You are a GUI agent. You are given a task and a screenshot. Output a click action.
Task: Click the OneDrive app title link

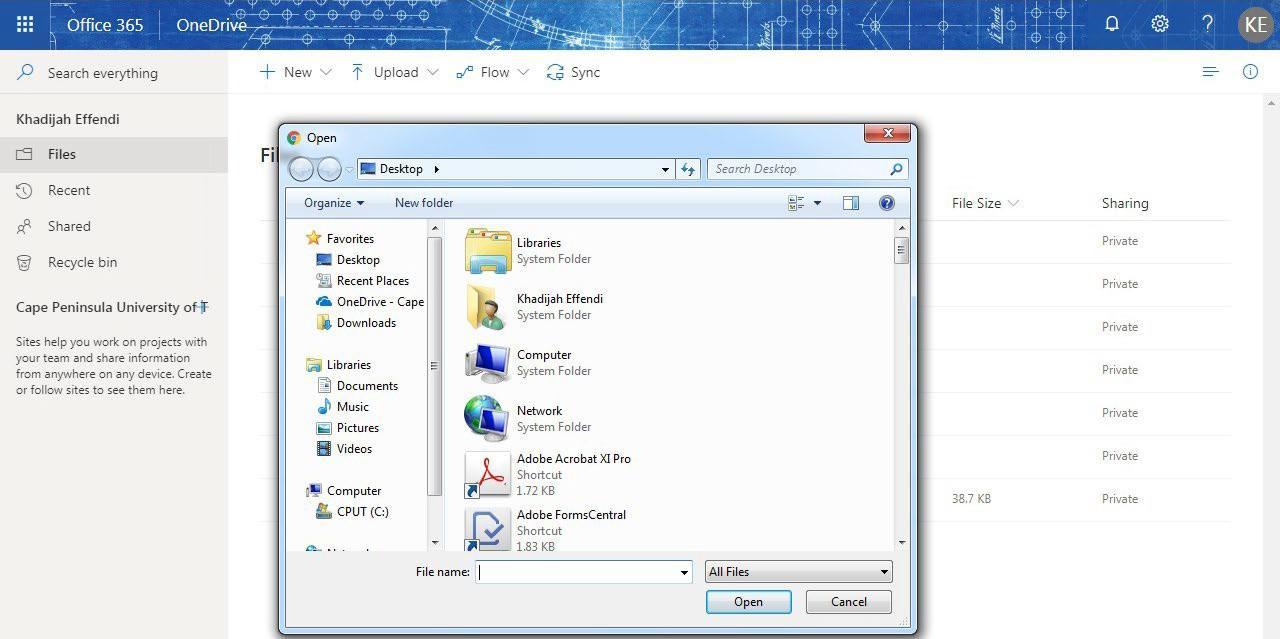(x=211, y=25)
